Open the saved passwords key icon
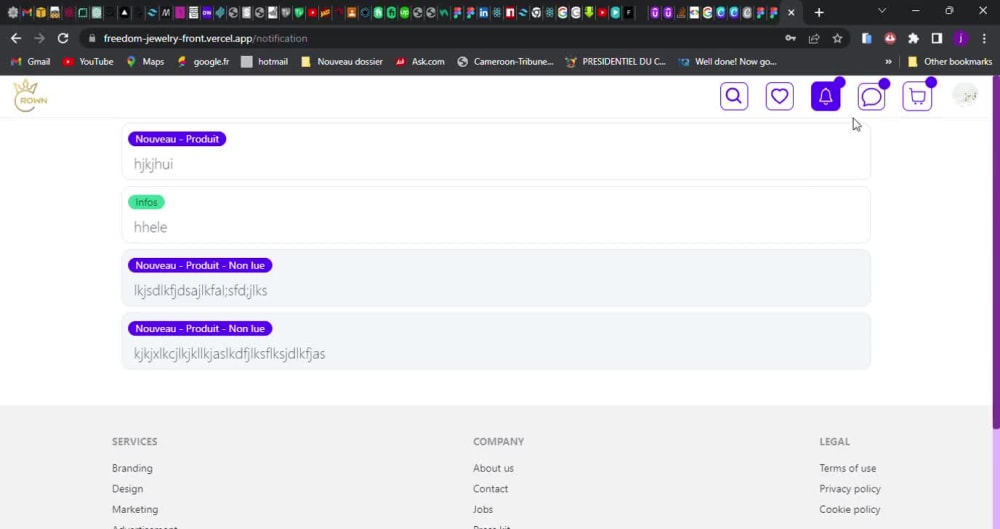The width and height of the screenshot is (1000, 529). click(x=790, y=38)
